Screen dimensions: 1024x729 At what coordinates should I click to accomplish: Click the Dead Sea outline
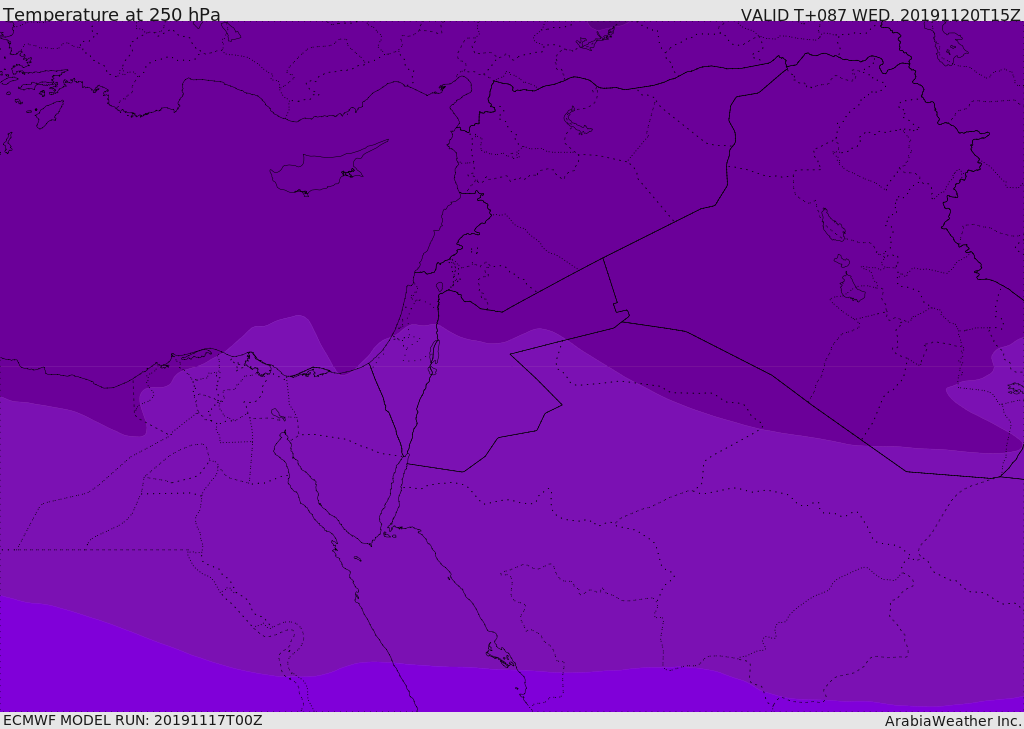tap(434, 353)
